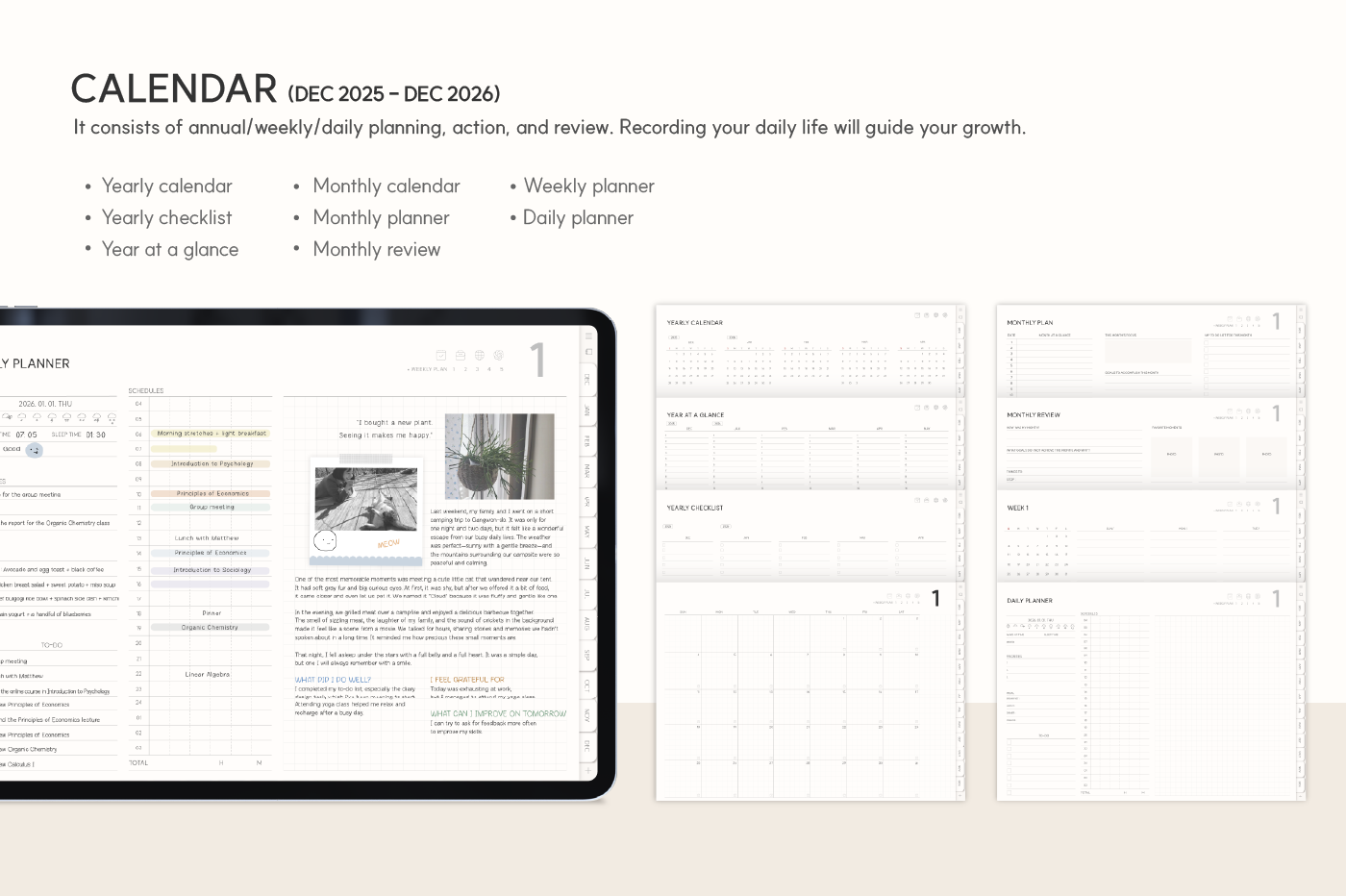Click the calendar-check icon atop the tablet page
The image size is (1346, 896).
441,356
